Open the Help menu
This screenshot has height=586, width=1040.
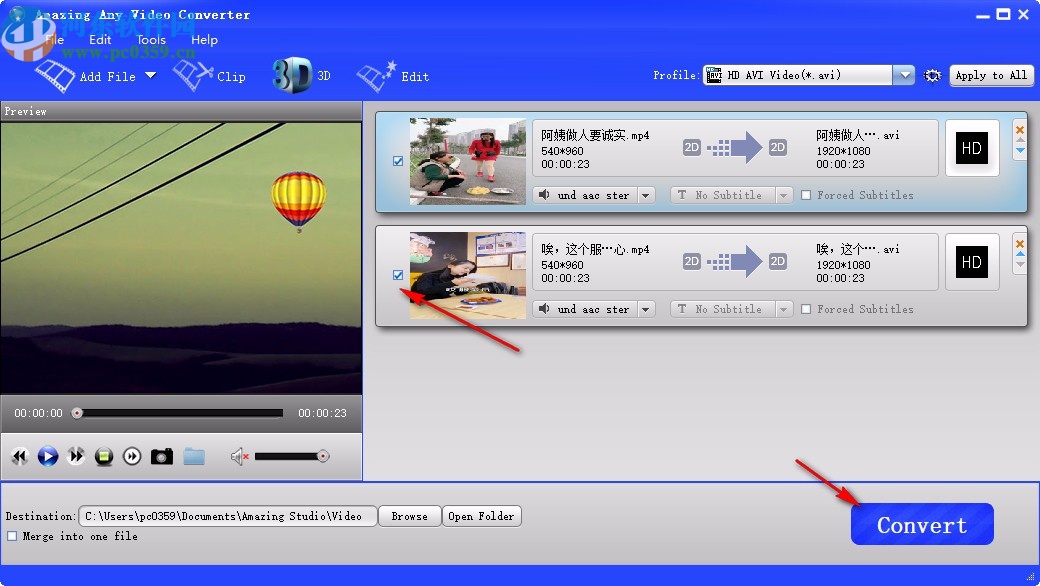tap(204, 40)
